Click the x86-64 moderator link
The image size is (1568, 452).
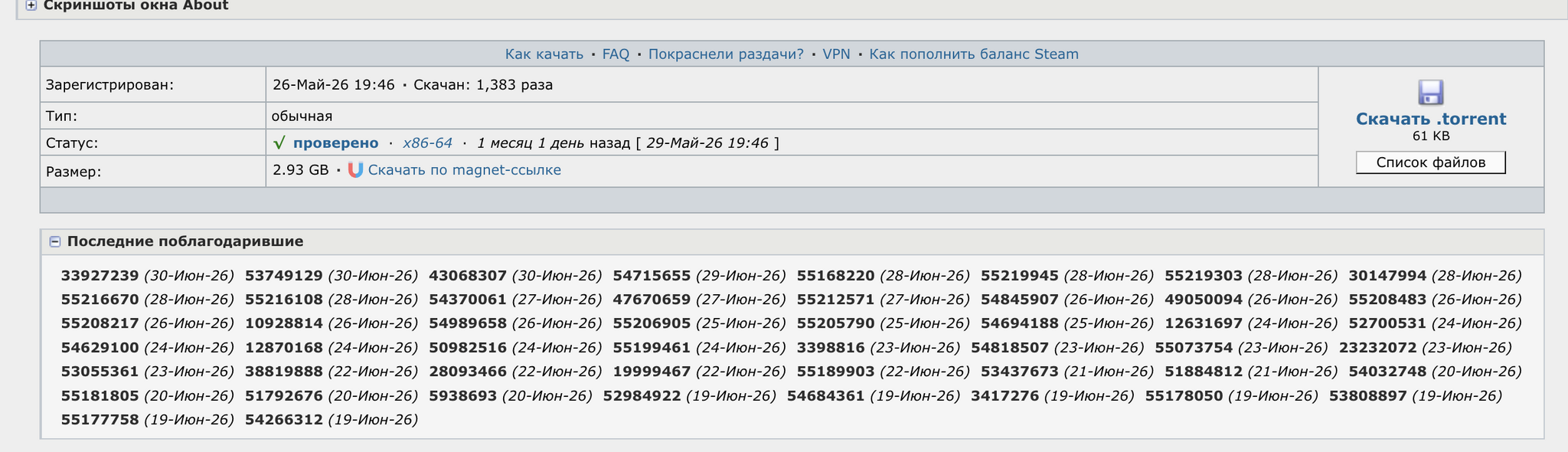click(427, 143)
